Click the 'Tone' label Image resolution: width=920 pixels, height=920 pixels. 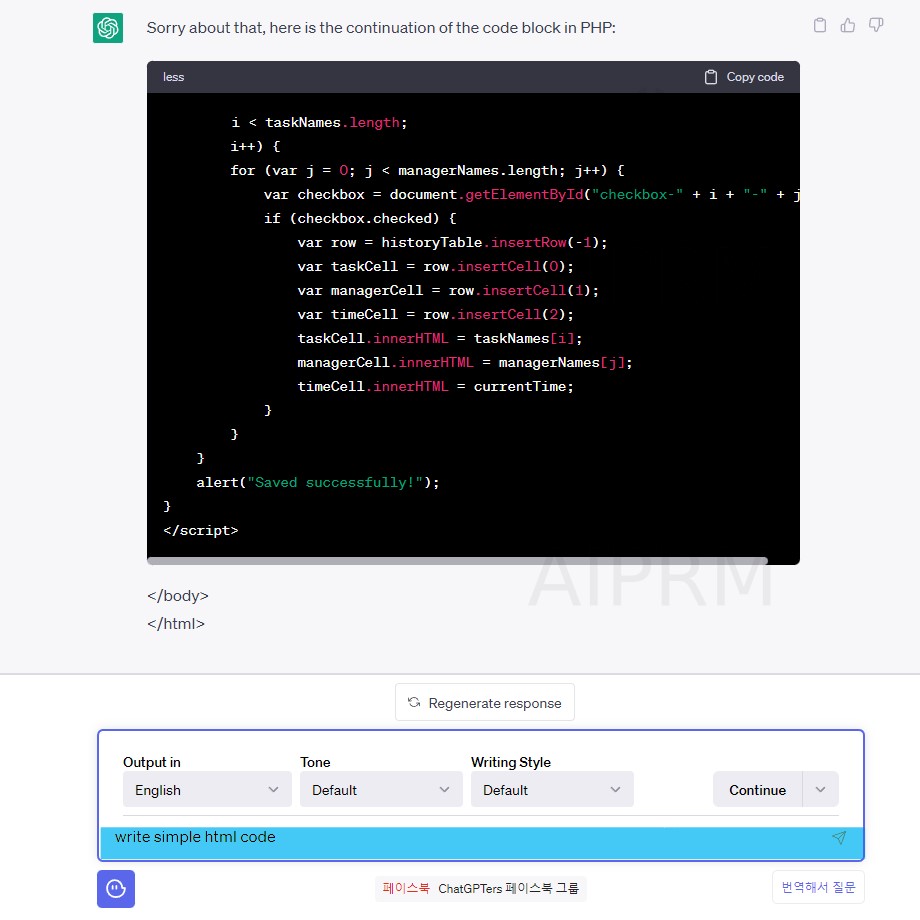point(315,762)
